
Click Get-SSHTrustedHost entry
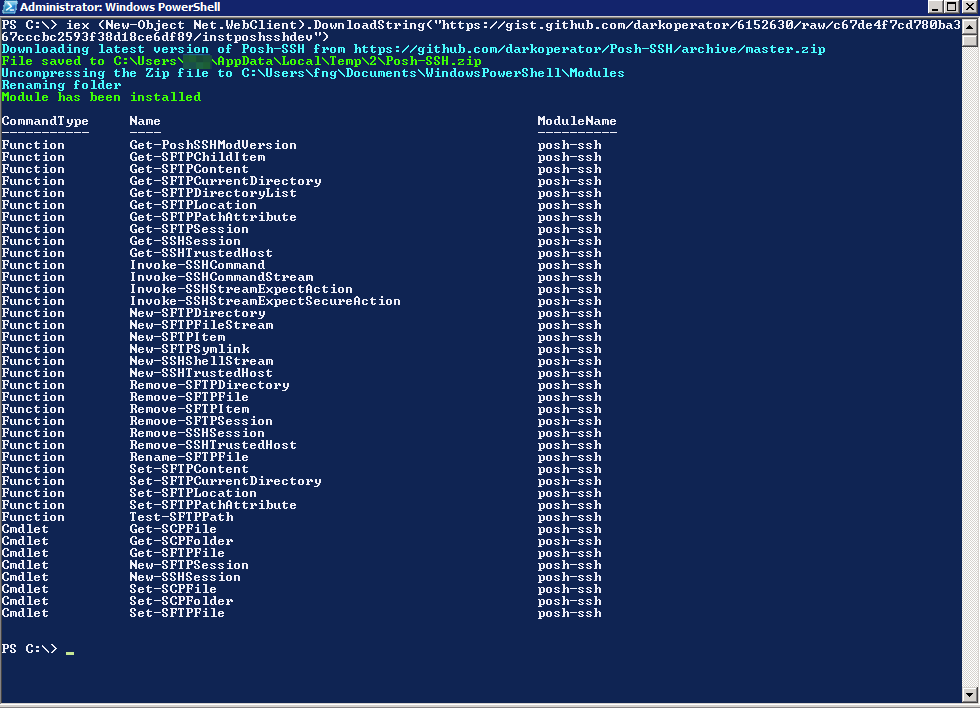[x=201, y=253]
